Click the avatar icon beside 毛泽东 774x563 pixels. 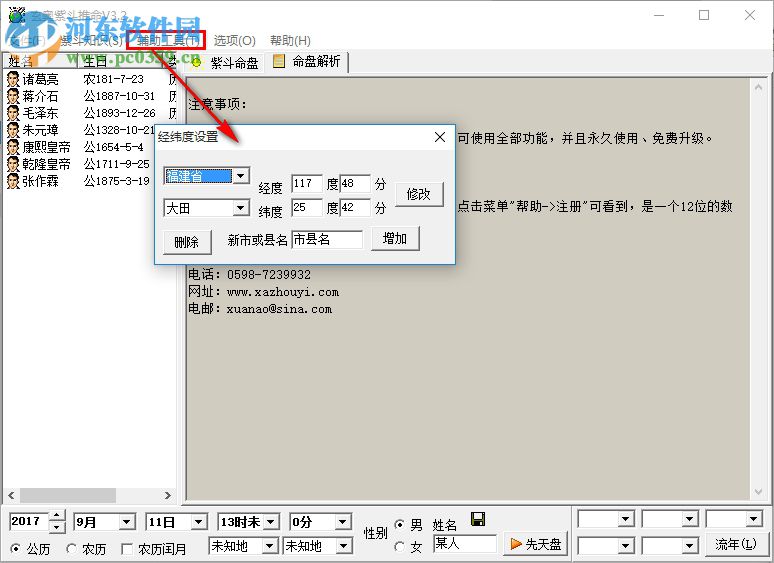pos(13,113)
